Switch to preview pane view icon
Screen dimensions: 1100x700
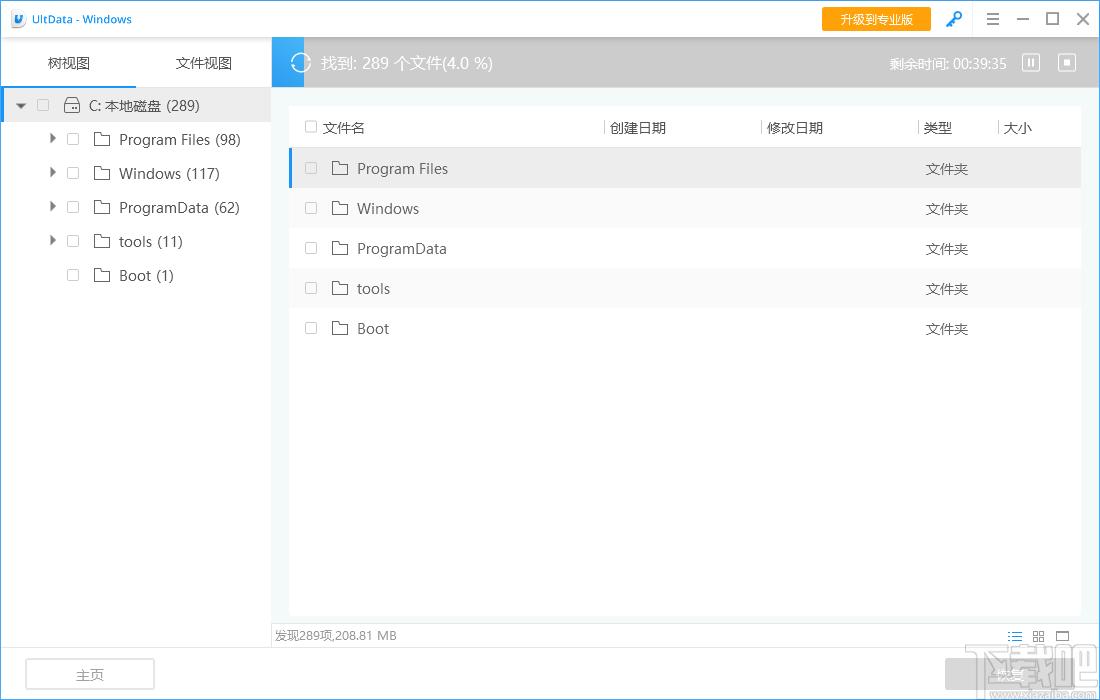click(x=1062, y=636)
